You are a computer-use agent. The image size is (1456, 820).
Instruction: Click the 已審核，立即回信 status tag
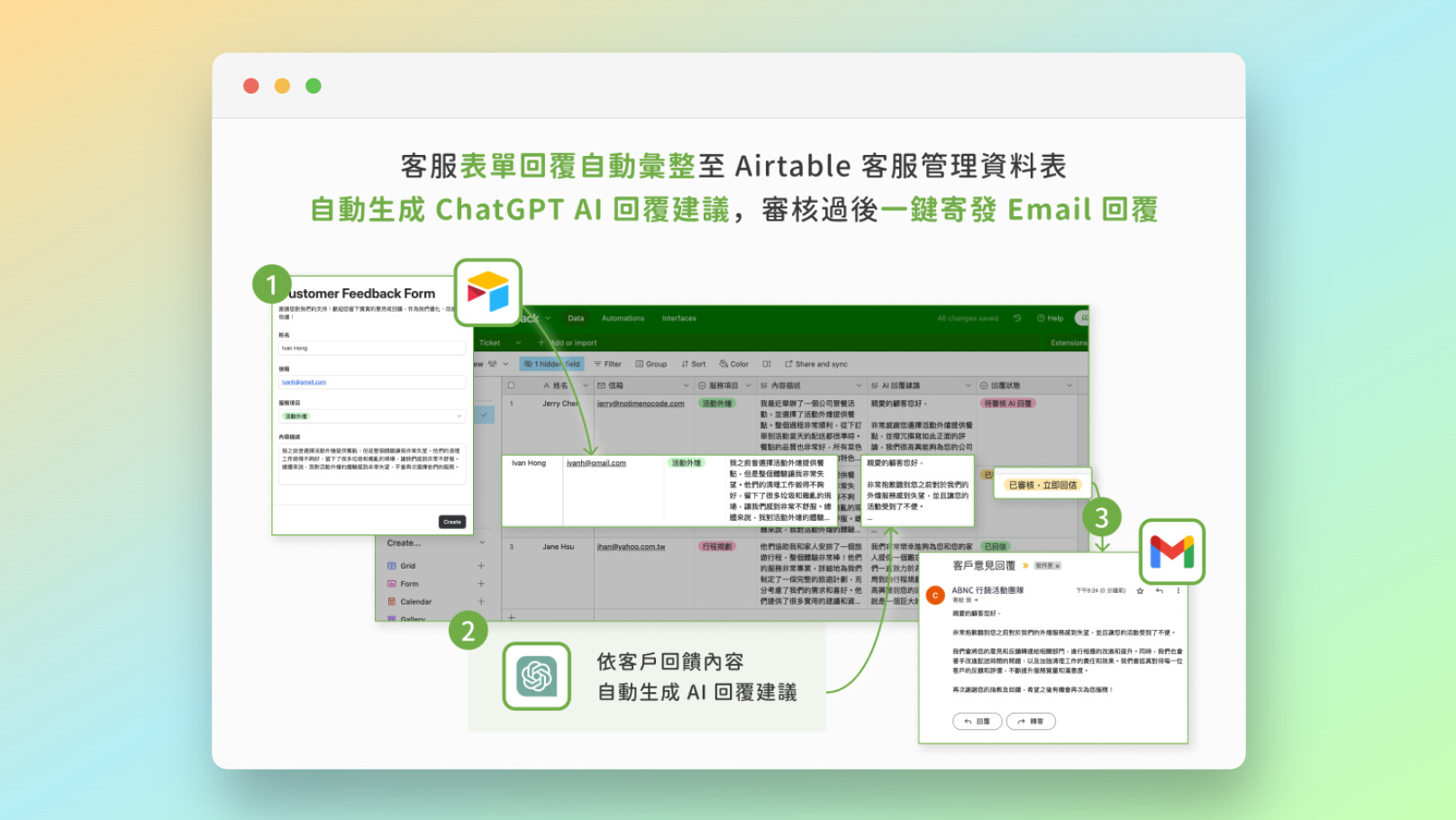coord(1042,485)
